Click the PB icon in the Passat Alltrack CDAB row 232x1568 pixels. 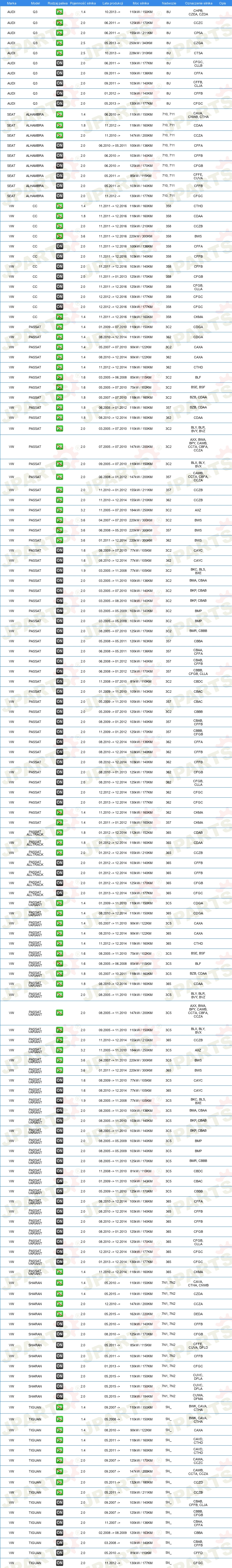[60, 833]
